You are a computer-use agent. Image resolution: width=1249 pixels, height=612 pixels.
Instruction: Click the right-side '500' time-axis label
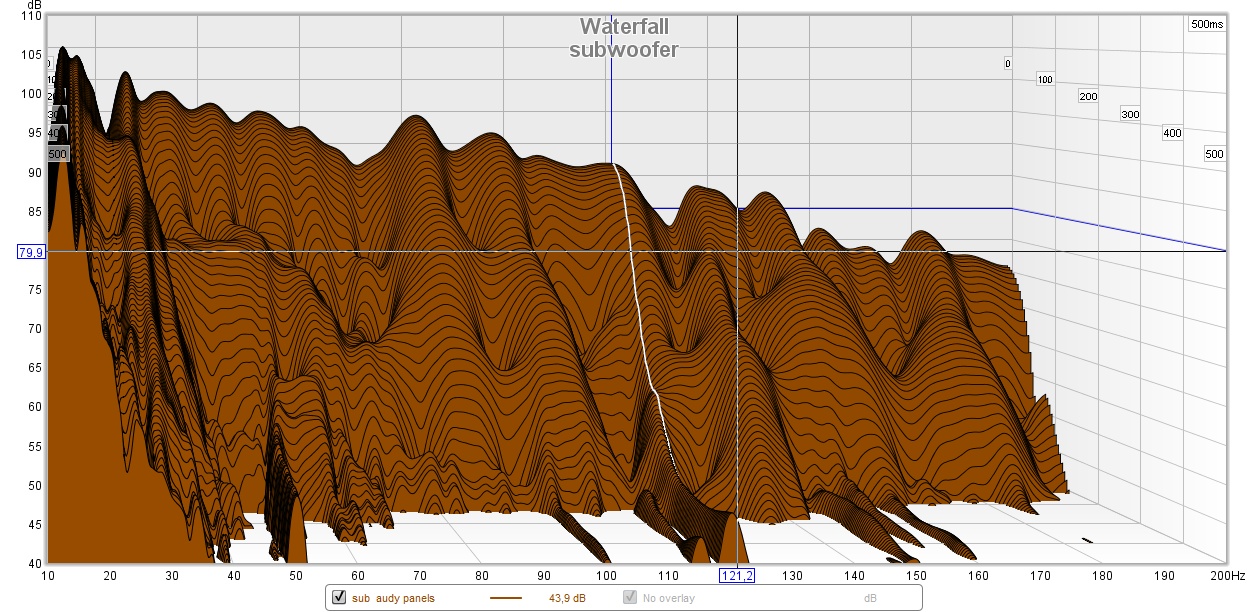[1214, 154]
